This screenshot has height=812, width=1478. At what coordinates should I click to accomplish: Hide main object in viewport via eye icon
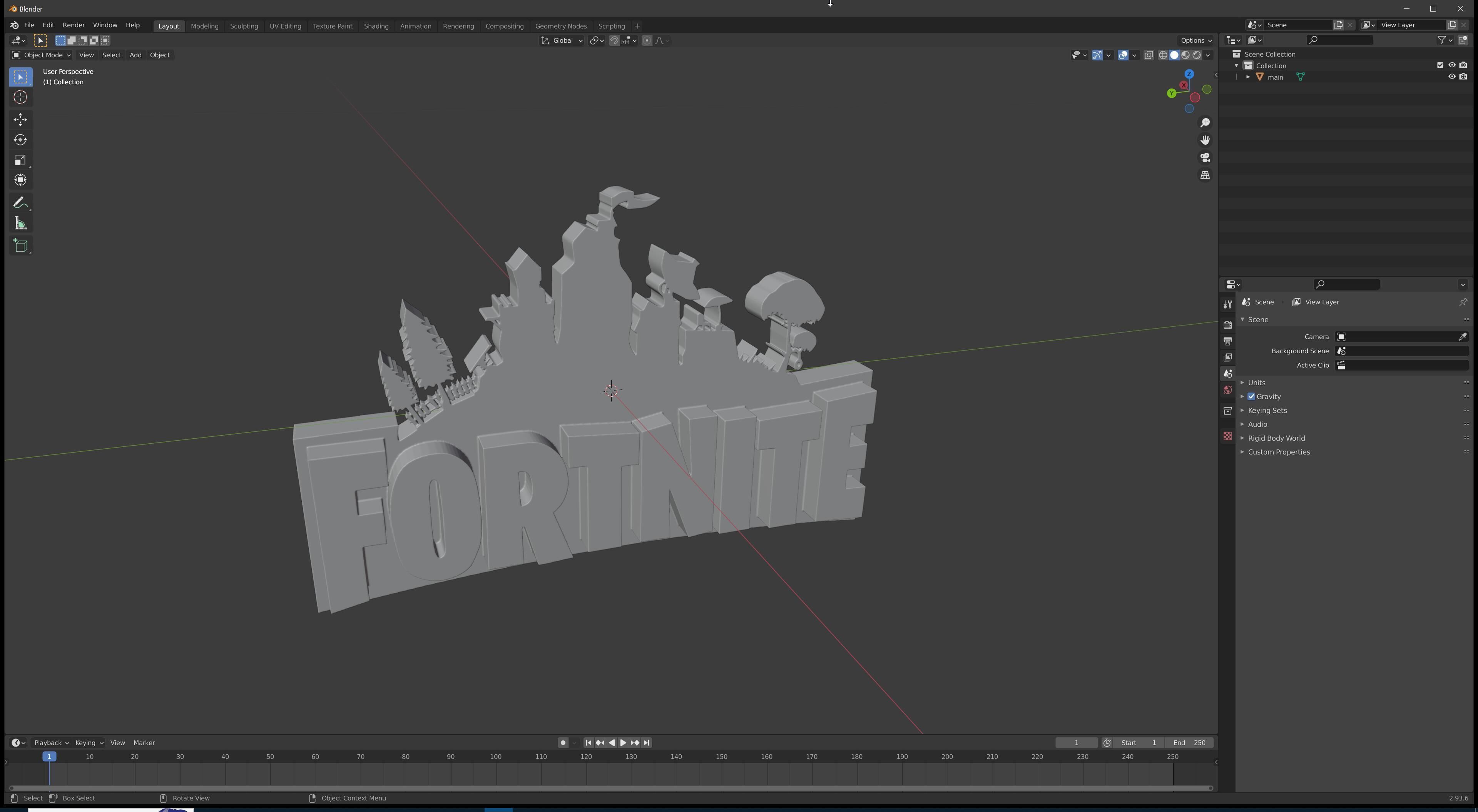coord(1451,77)
